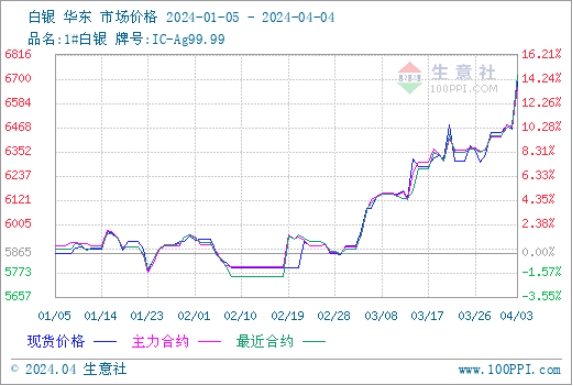Click the 6005 price axis label
573x386 pixels.
point(18,223)
